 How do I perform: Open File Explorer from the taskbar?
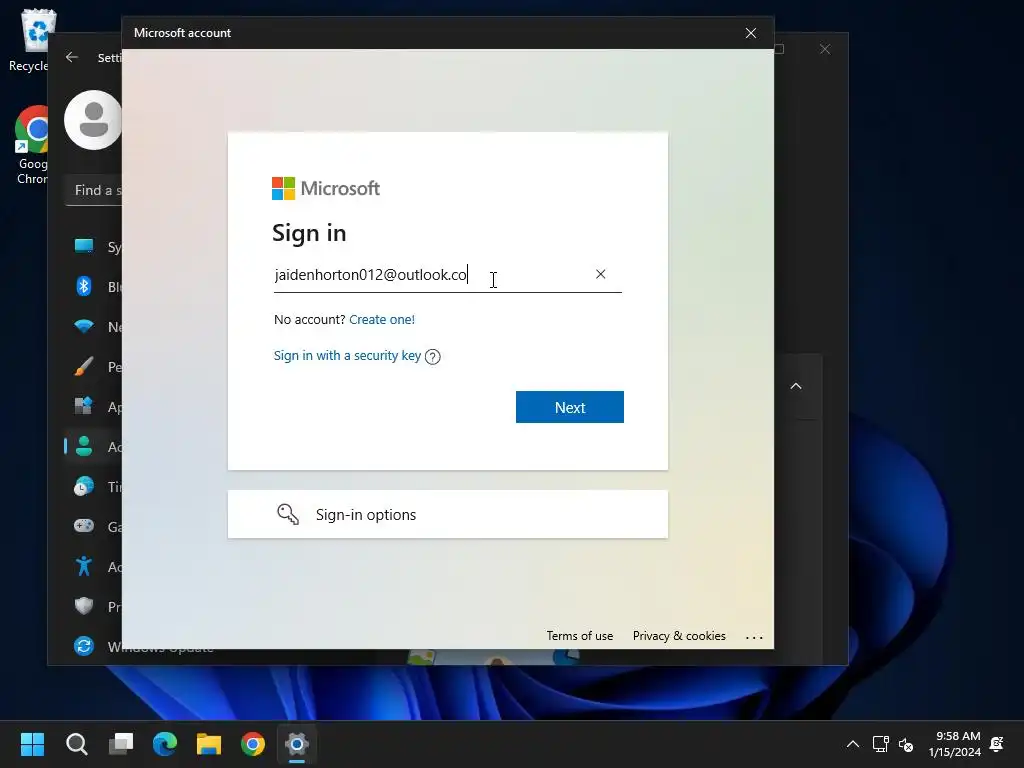[x=209, y=744]
